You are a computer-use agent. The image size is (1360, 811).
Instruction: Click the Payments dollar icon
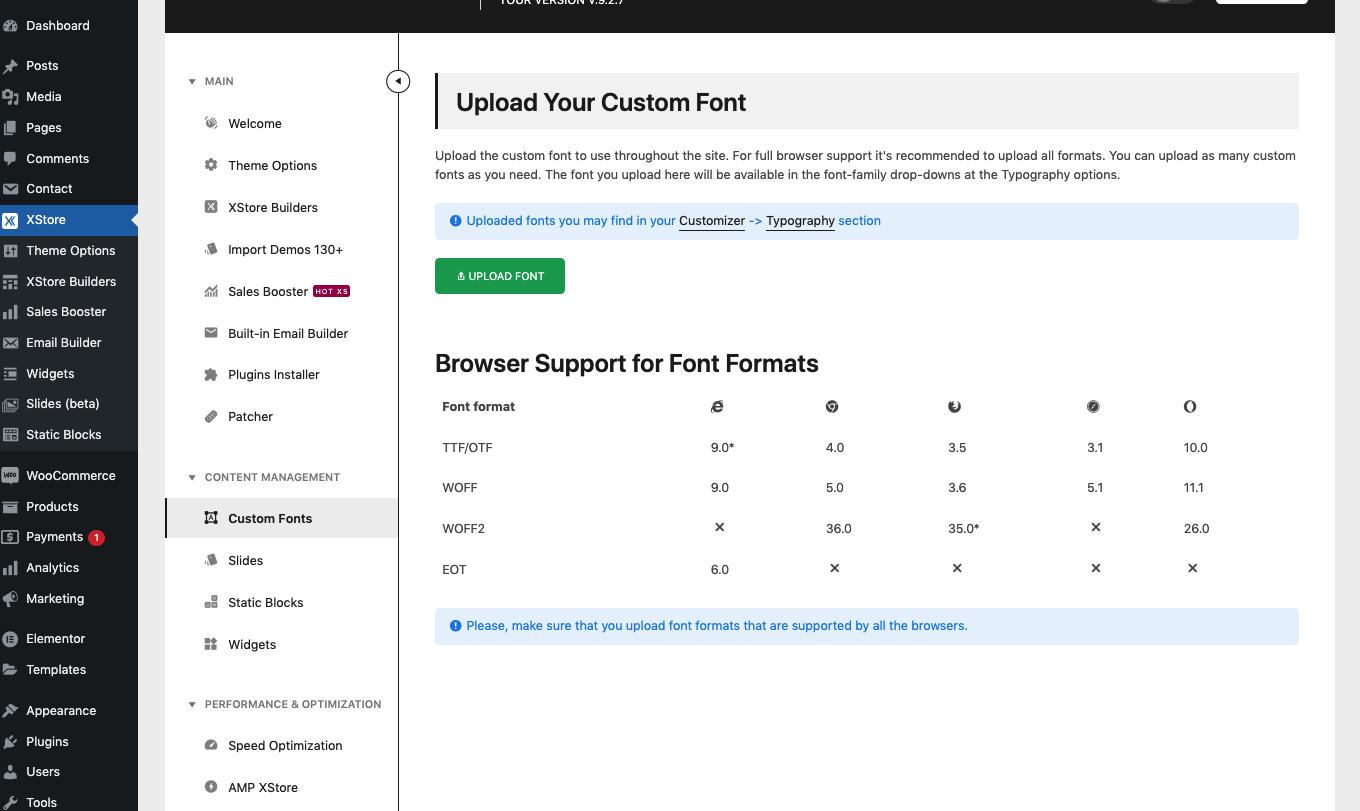10,537
